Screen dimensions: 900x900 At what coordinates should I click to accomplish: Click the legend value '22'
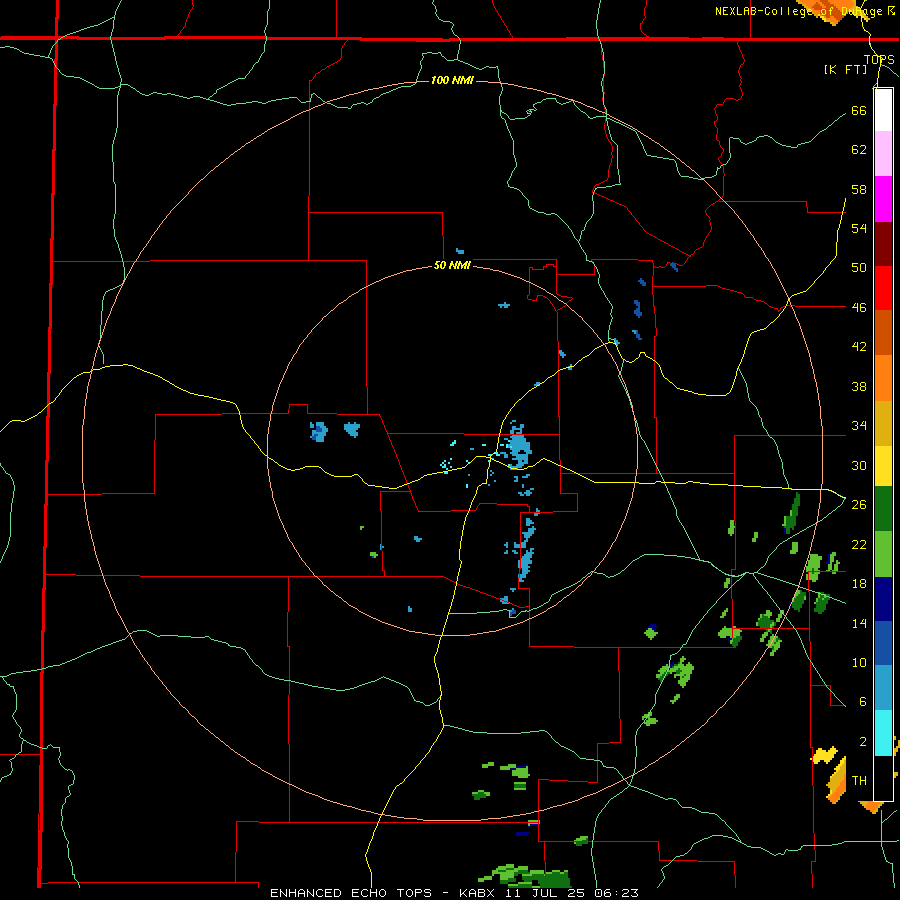coord(859,544)
